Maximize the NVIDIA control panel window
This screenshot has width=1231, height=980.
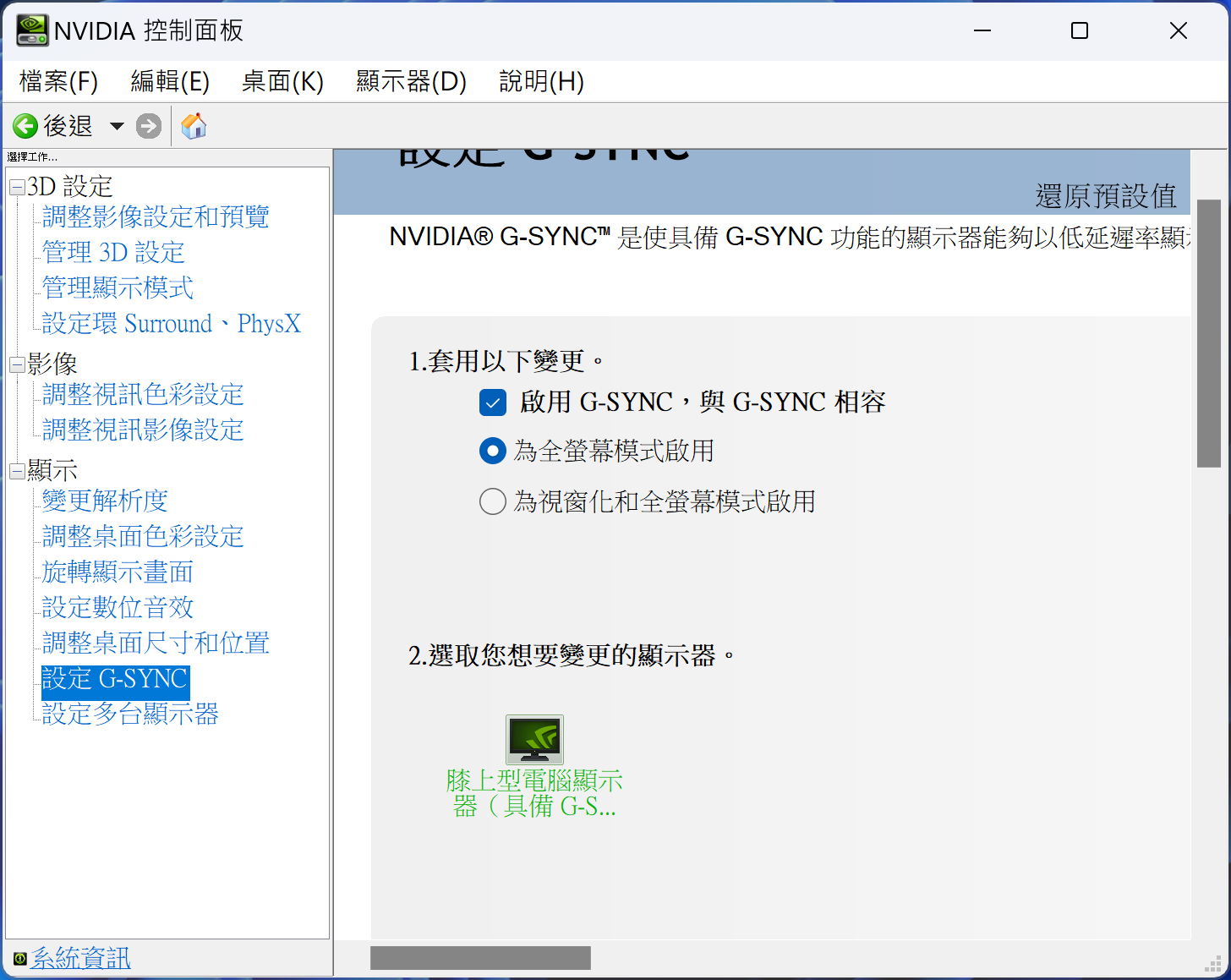click(x=1080, y=30)
